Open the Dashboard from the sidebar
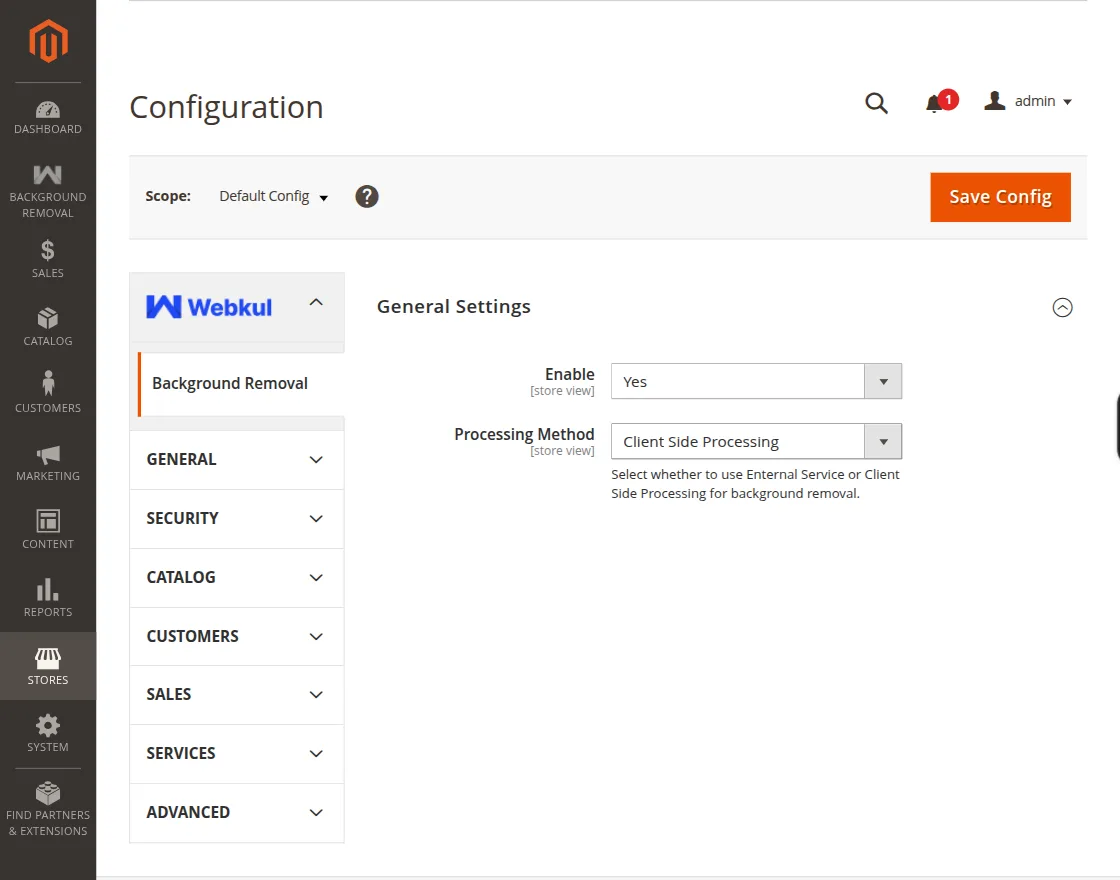 point(47,113)
